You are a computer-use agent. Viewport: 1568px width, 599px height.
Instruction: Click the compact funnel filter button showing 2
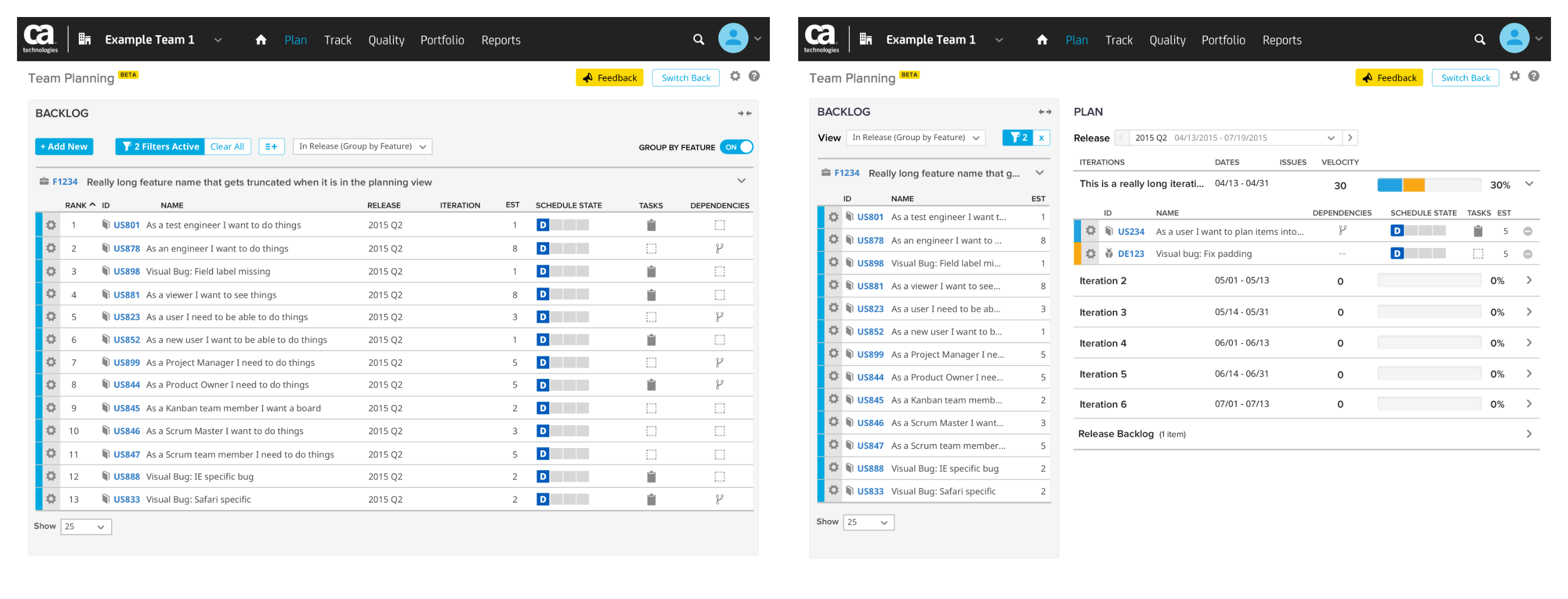(1018, 138)
